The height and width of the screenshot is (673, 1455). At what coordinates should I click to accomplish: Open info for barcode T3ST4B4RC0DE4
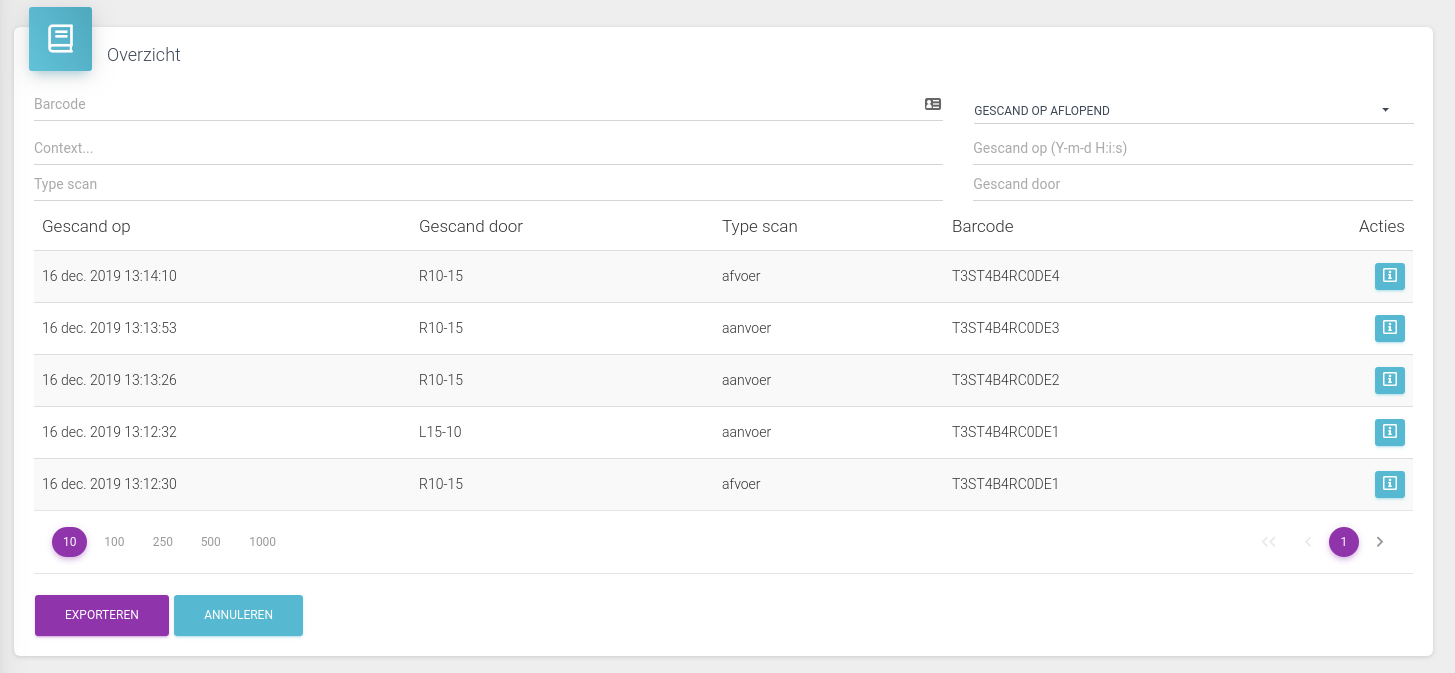click(1389, 276)
